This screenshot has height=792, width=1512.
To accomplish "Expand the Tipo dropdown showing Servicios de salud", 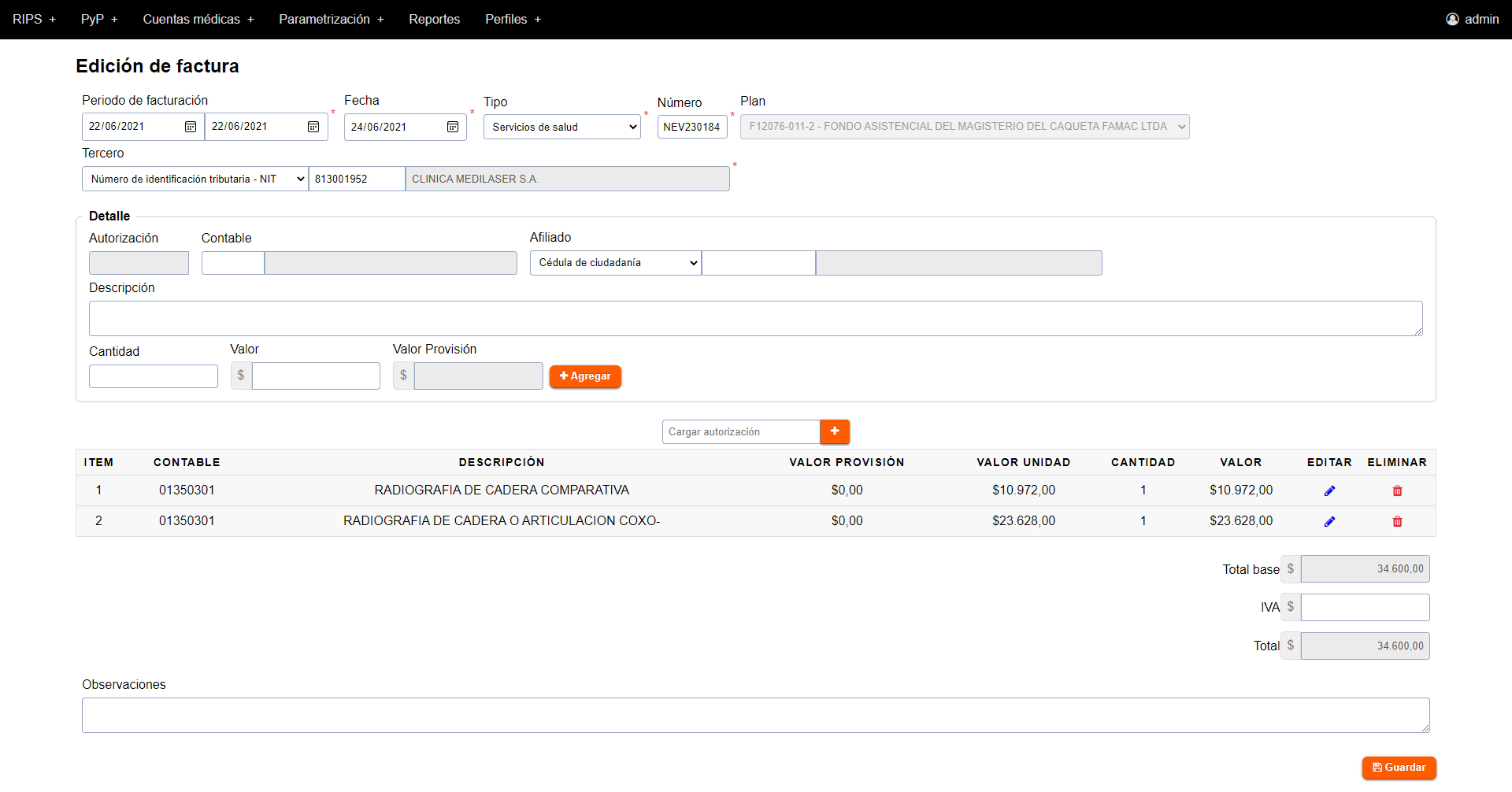I will 562,127.
